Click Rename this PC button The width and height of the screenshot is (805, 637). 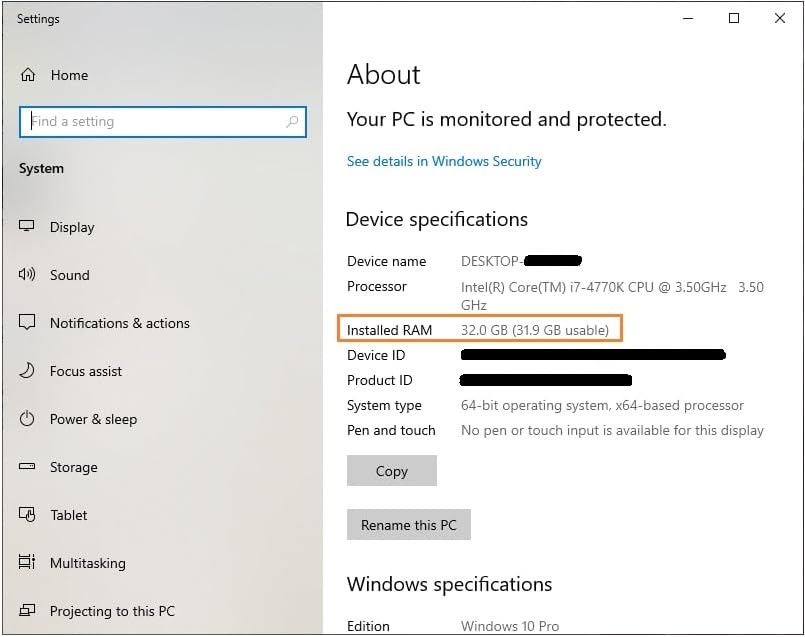tap(409, 524)
